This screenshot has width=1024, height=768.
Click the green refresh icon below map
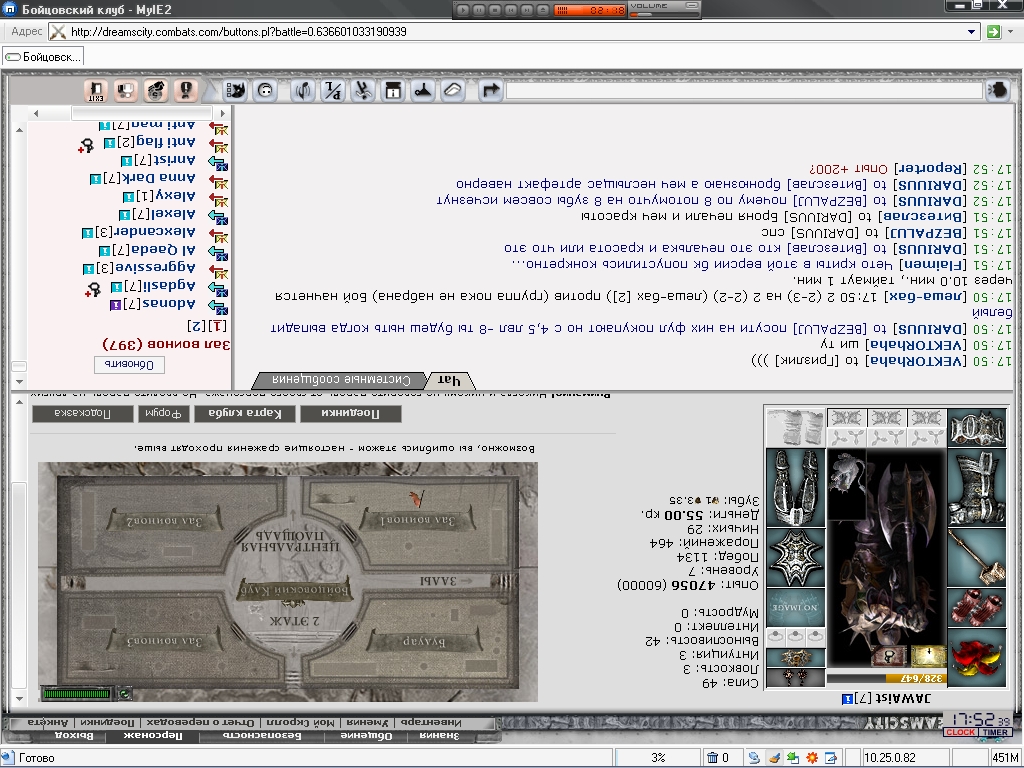[x=125, y=694]
